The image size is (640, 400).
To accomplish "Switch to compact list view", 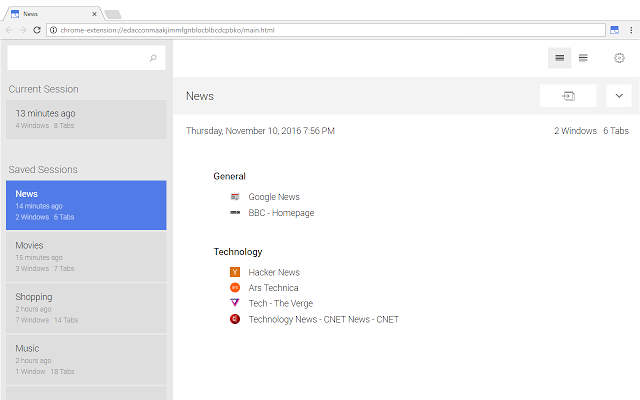I will click(559, 58).
